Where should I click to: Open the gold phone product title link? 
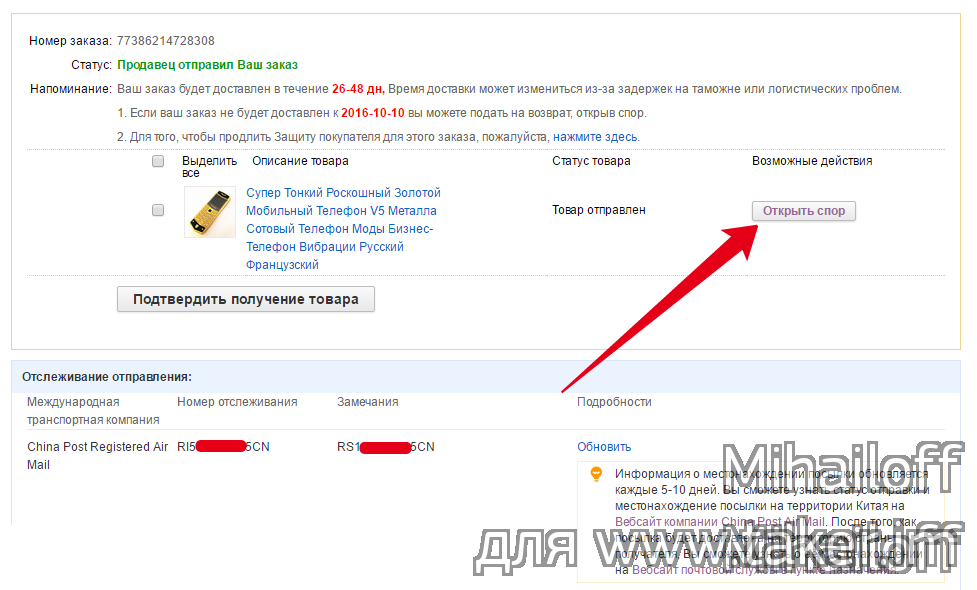click(343, 229)
